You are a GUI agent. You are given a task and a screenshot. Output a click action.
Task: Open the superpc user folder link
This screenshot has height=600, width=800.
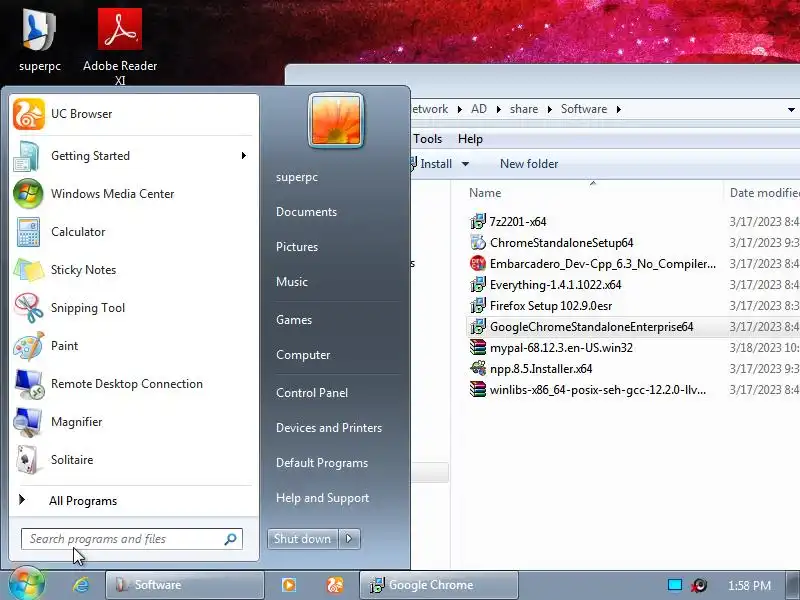pyautogui.click(x=297, y=178)
